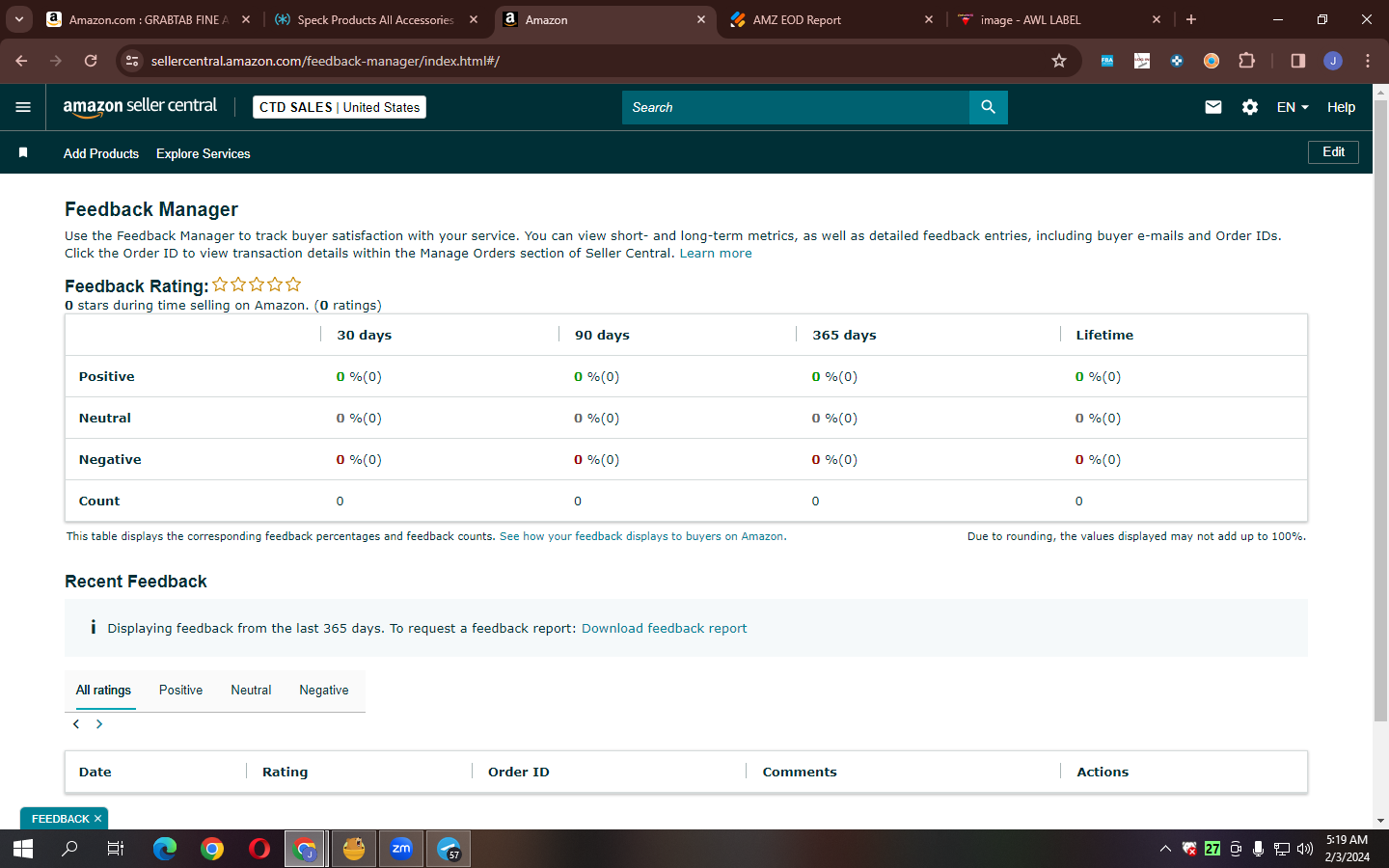Close the Speck Products tab
The width and height of the screenshot is (1389, 868).
(474, 19)
